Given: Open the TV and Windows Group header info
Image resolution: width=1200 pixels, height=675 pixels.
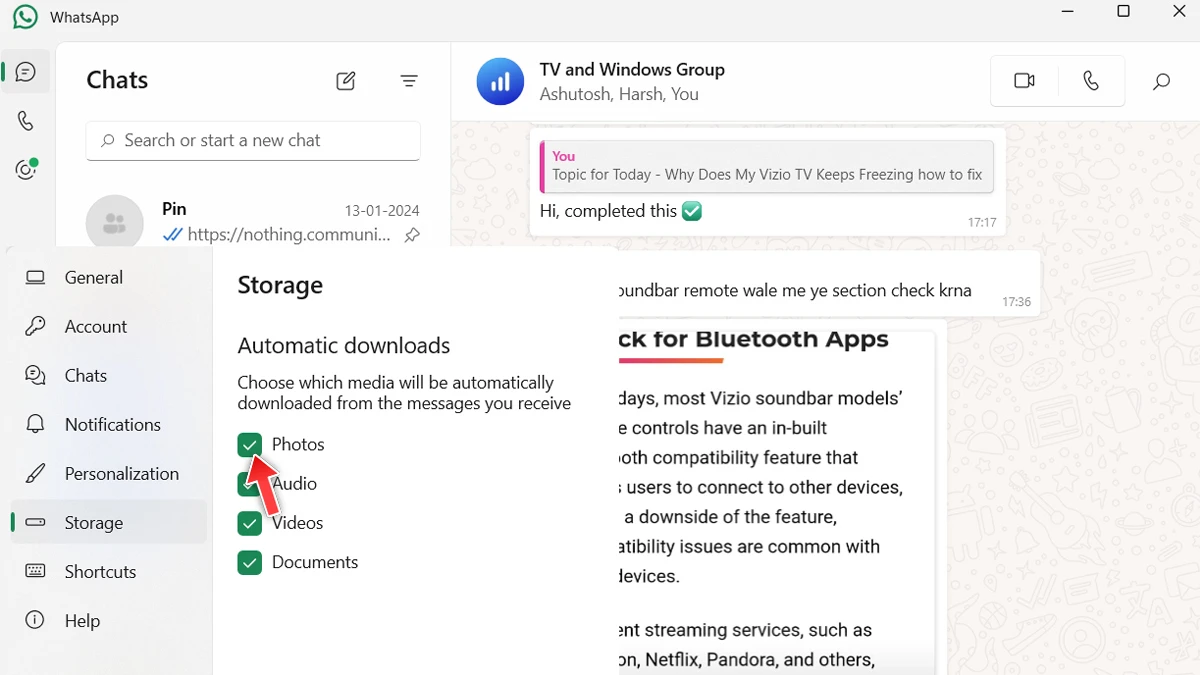Looking at the screenshot, I should click(632, 82).
